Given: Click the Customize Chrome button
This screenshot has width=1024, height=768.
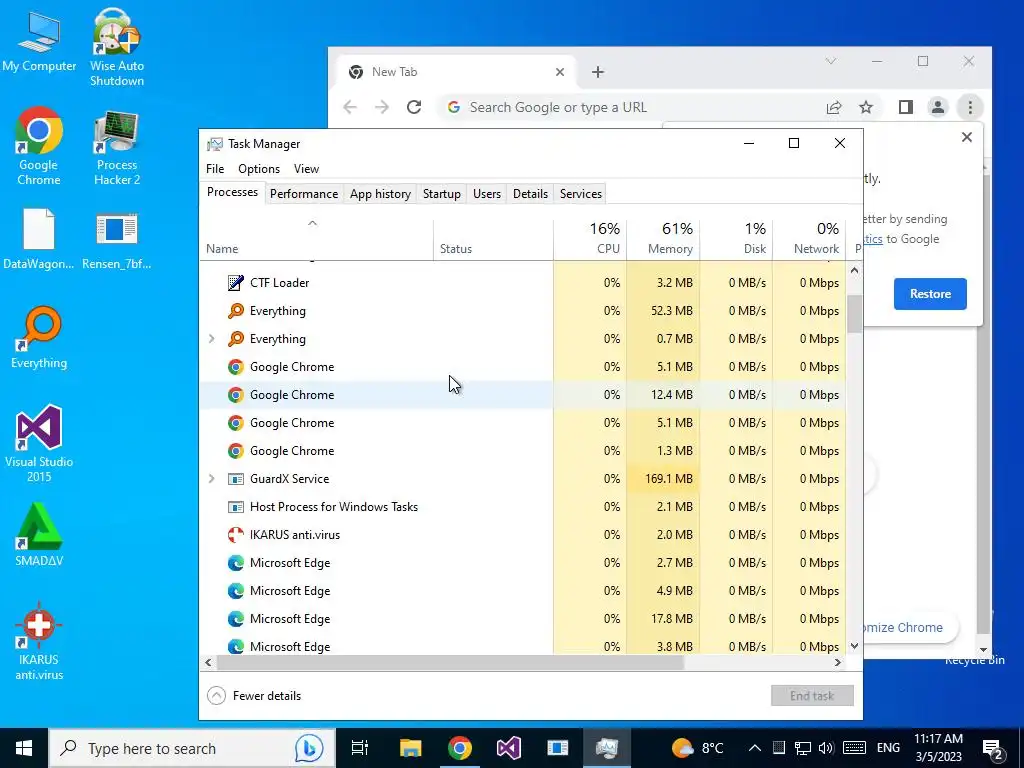Looking at the screenshot, I should (909, 628).
